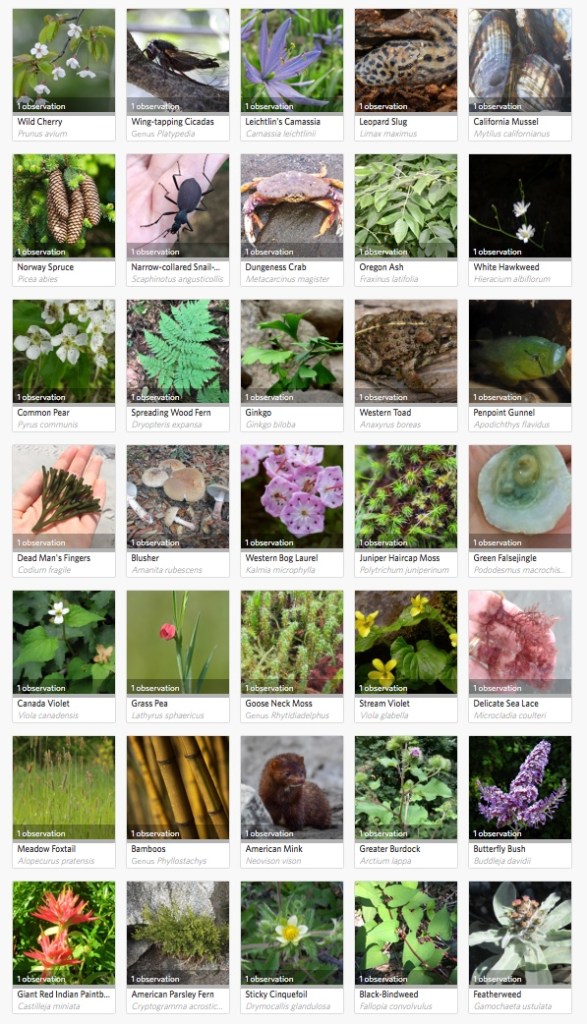587x1024 pixels.
Task: Open the Penpoint Gunnel name link
Action: coord(504,413)
